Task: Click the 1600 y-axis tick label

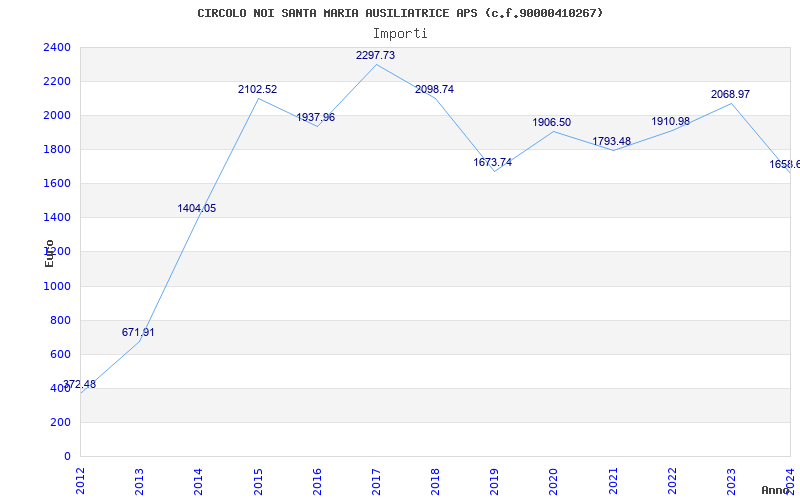Action: tap(57, 184)
